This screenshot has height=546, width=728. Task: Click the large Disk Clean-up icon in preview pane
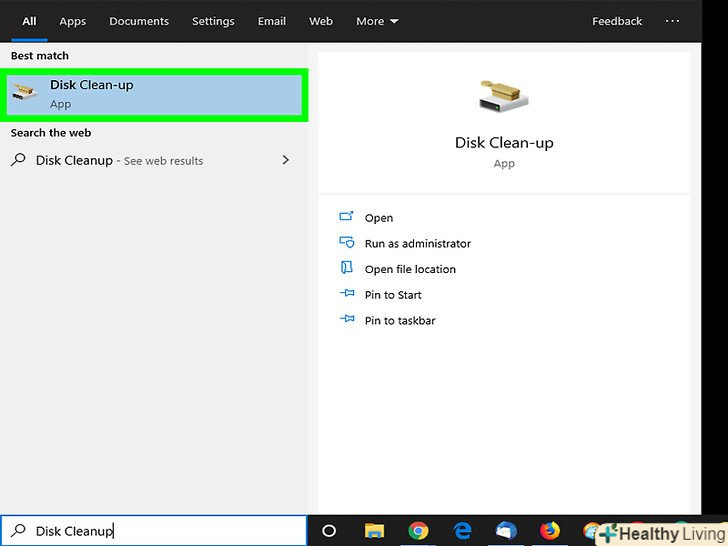[504, 96]
